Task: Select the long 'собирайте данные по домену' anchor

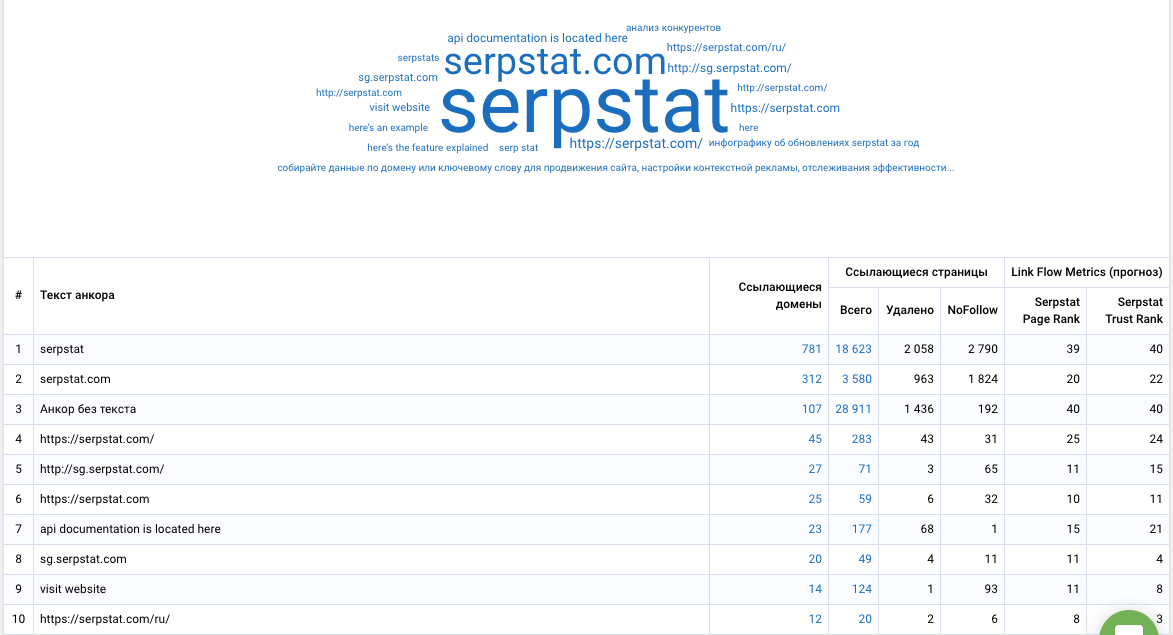Action: tap(616, 168)
